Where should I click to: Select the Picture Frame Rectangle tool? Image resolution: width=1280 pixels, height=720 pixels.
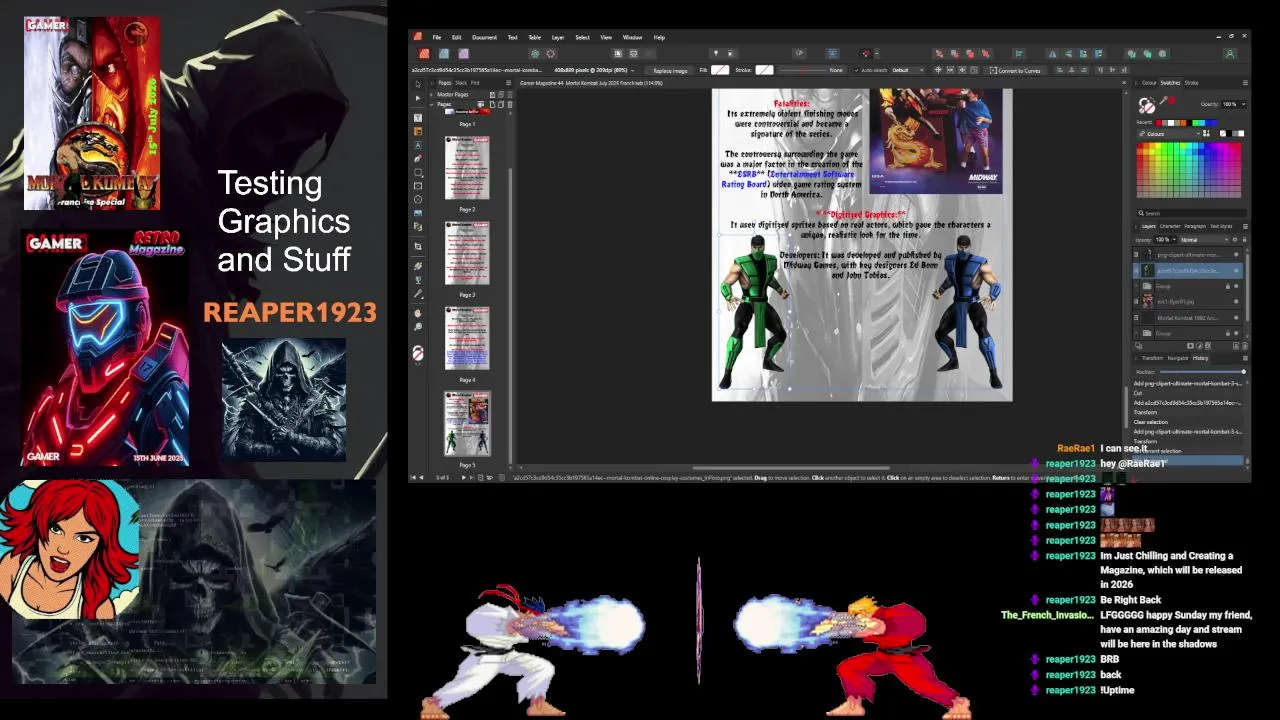click(x=418, y=186)
